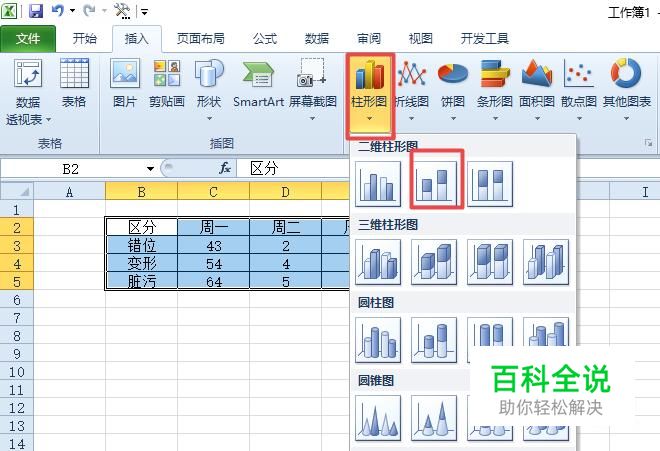660x451 pixels.
Task: Select the stacked cone chart
Action: pos(434,418)
